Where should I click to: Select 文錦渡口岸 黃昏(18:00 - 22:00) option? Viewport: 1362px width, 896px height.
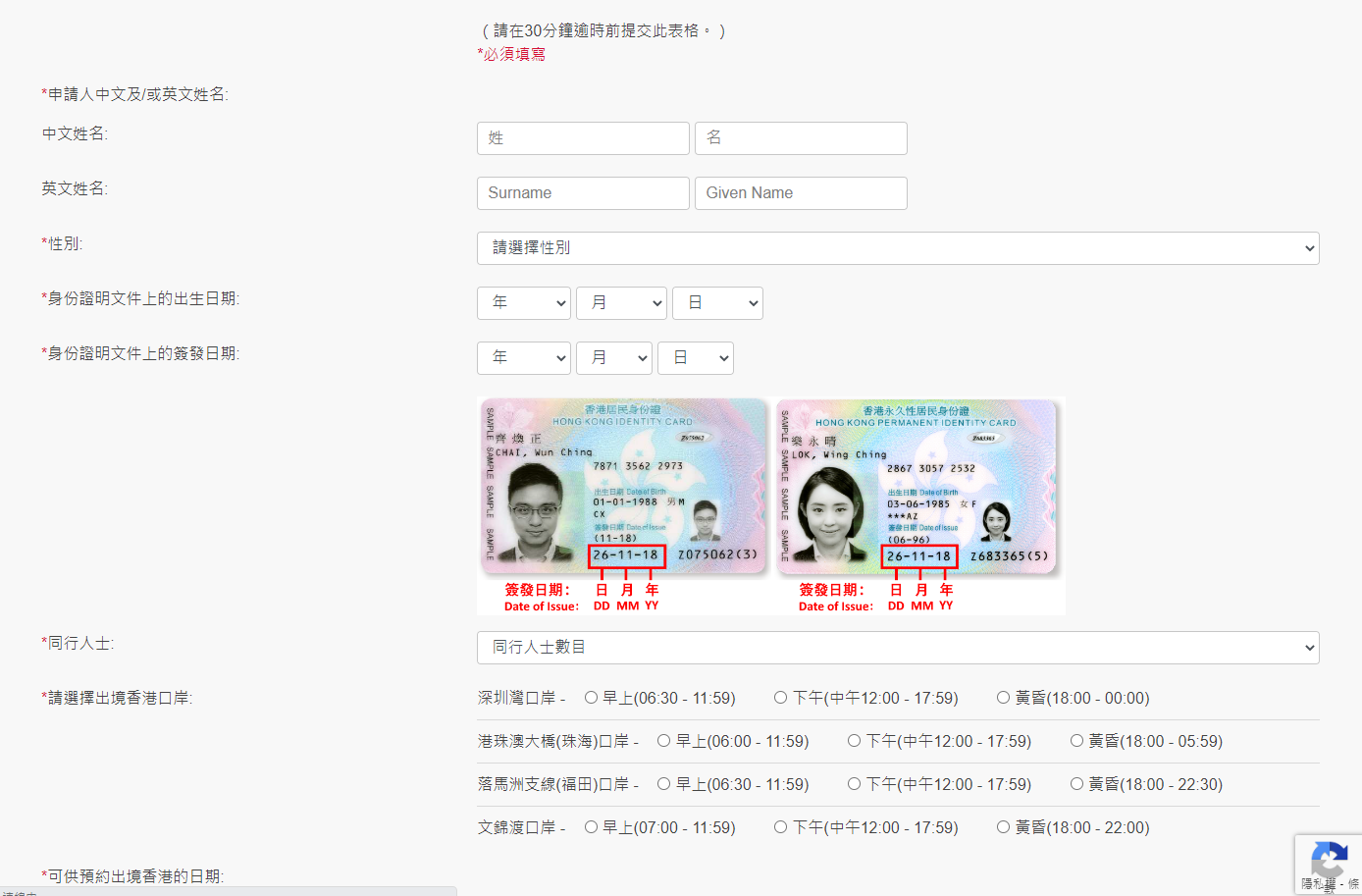(x=1003, y=827)
